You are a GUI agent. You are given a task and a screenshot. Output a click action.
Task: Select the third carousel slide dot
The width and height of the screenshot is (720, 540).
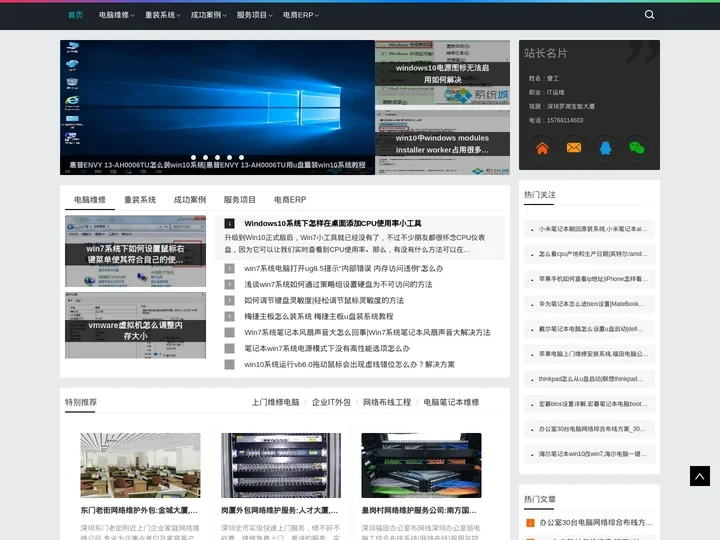coord(217,158)
